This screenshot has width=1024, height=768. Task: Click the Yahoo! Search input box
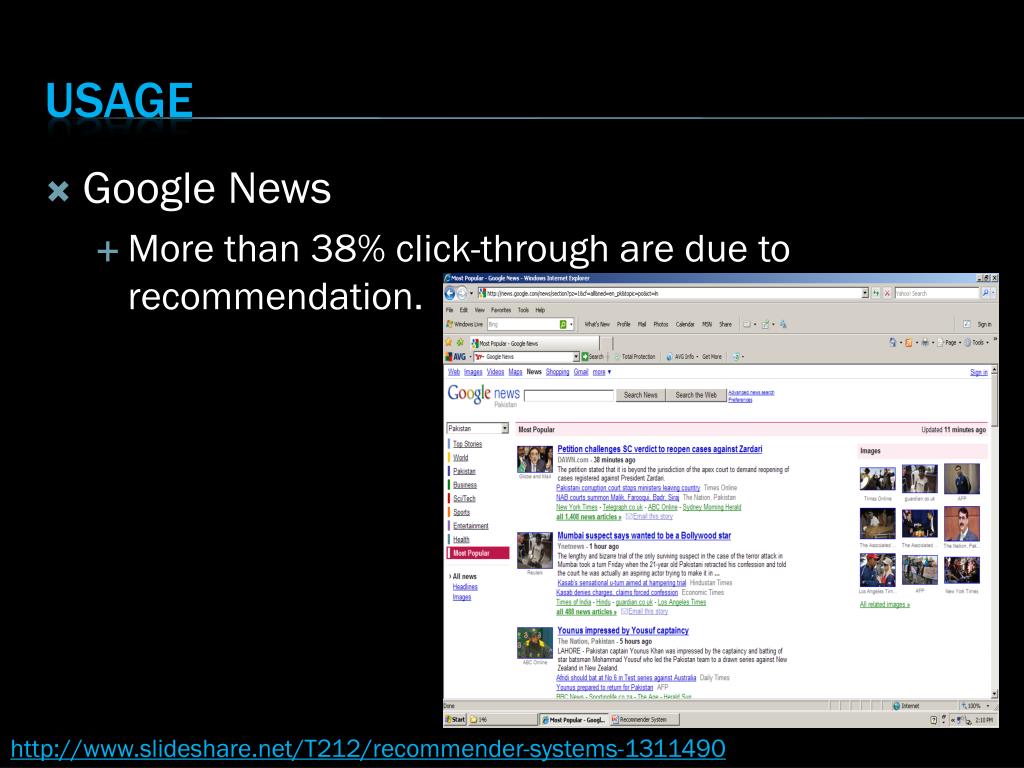click(x=936, y=294)
